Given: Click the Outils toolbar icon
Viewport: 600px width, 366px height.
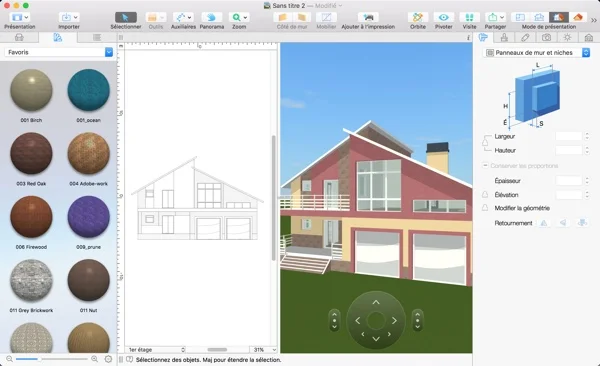Looking at the screenshot, I should (x=156, y=17).
